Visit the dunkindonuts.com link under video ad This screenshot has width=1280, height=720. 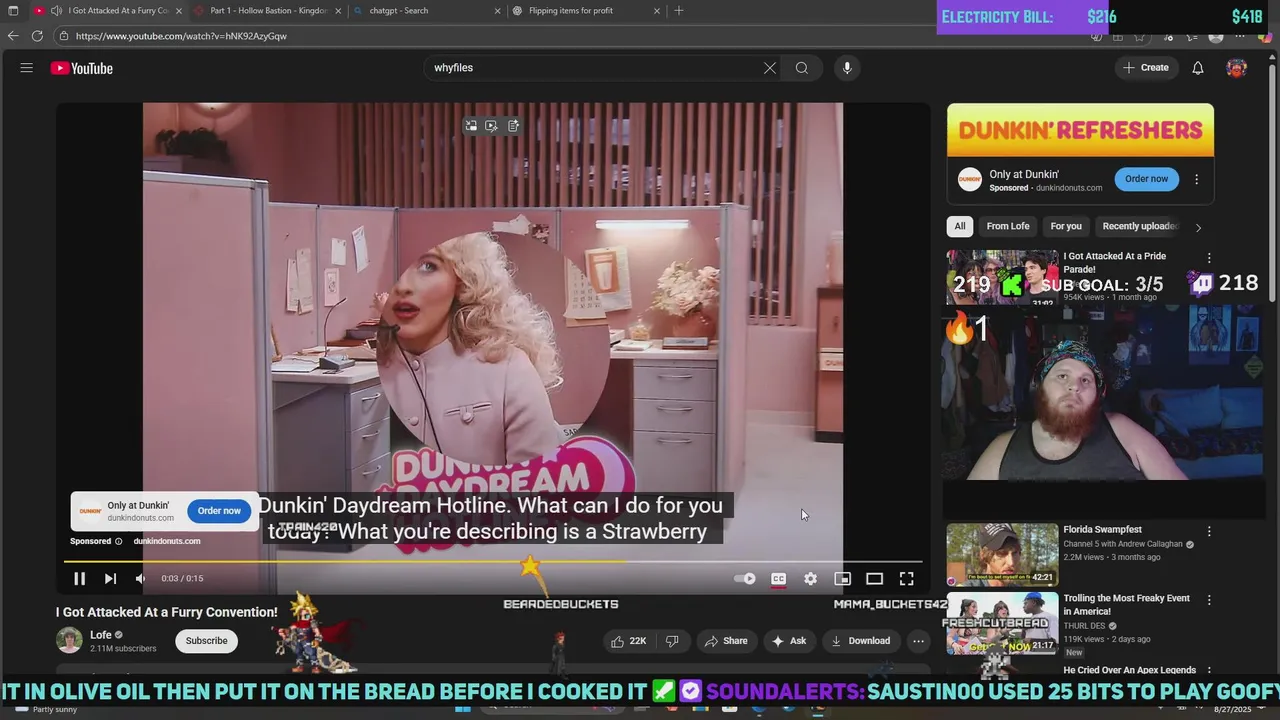[x=167, y=541]
